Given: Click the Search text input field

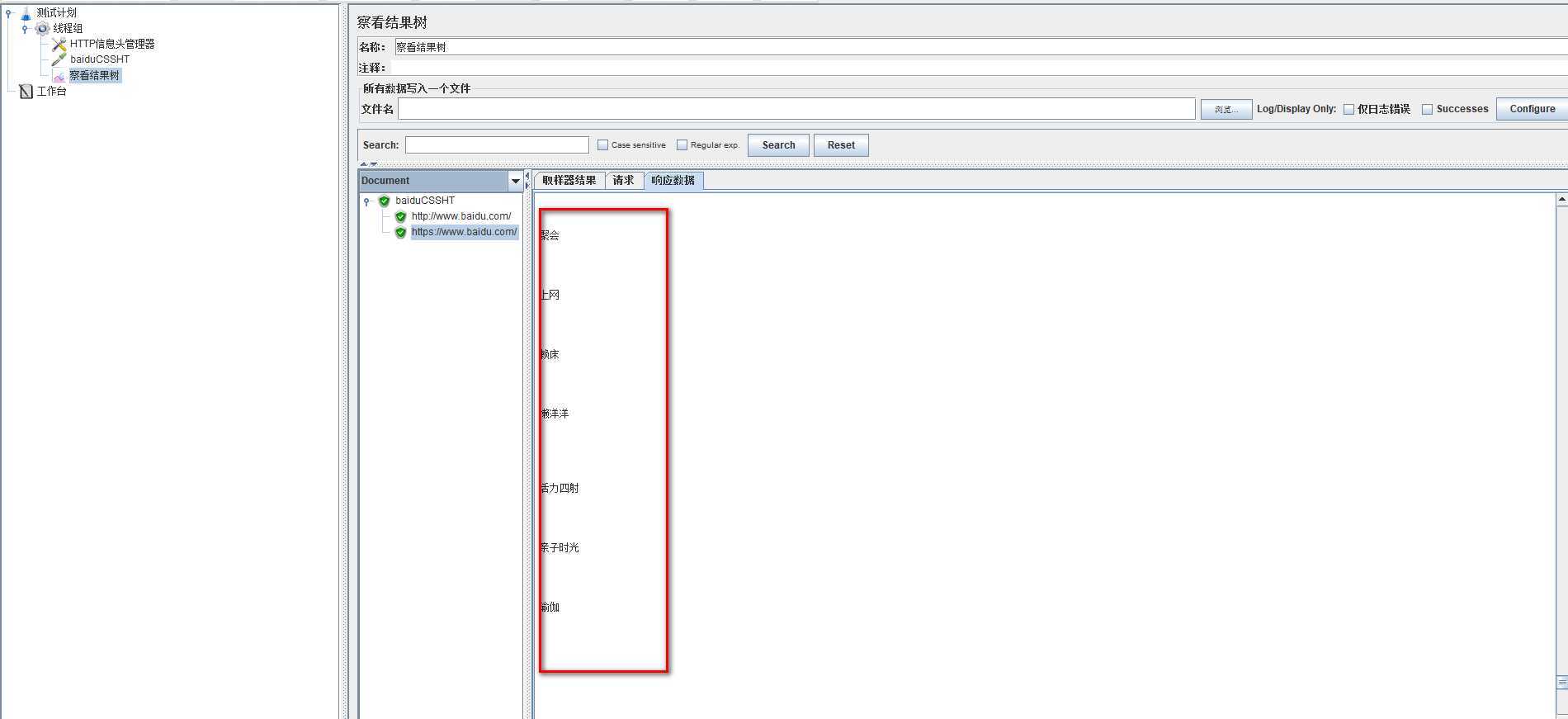Looking at the screenshot, I should click(x=497, y=145).
